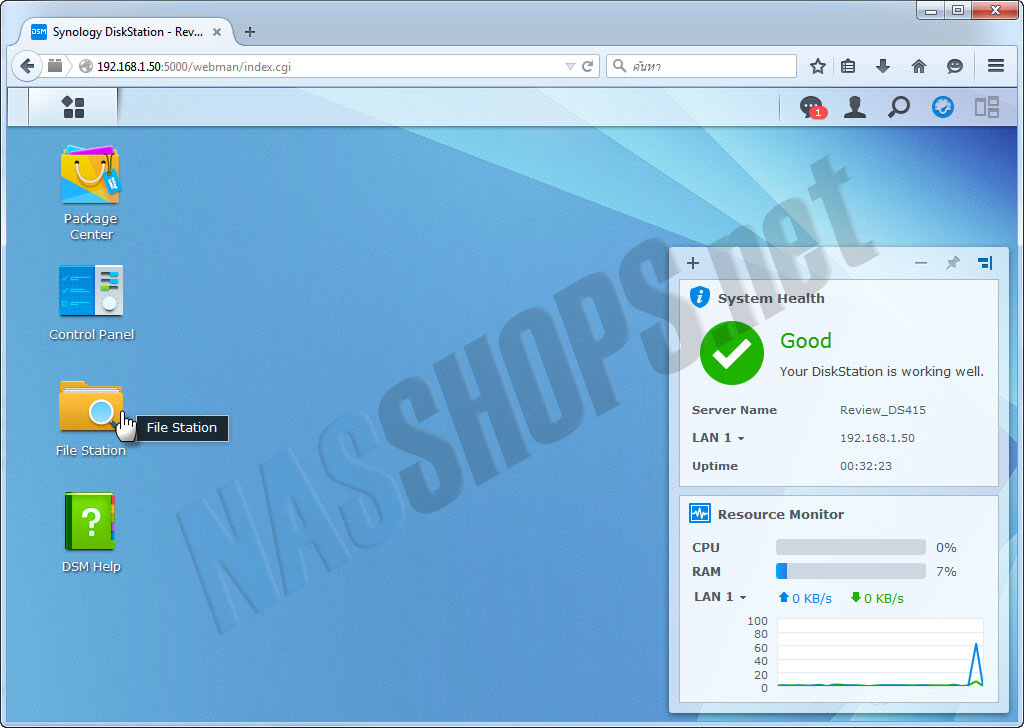Click the green Good status checkmark
Screen dimensions: 1024x728
pos(731,353)
